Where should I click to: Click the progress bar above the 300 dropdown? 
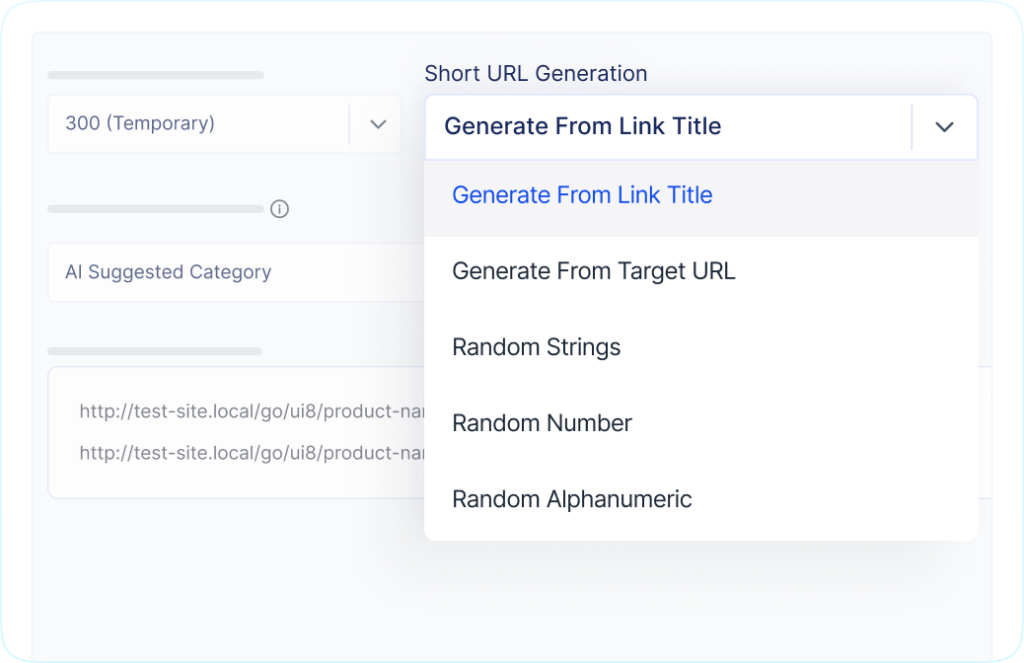[x=155, y=74]
